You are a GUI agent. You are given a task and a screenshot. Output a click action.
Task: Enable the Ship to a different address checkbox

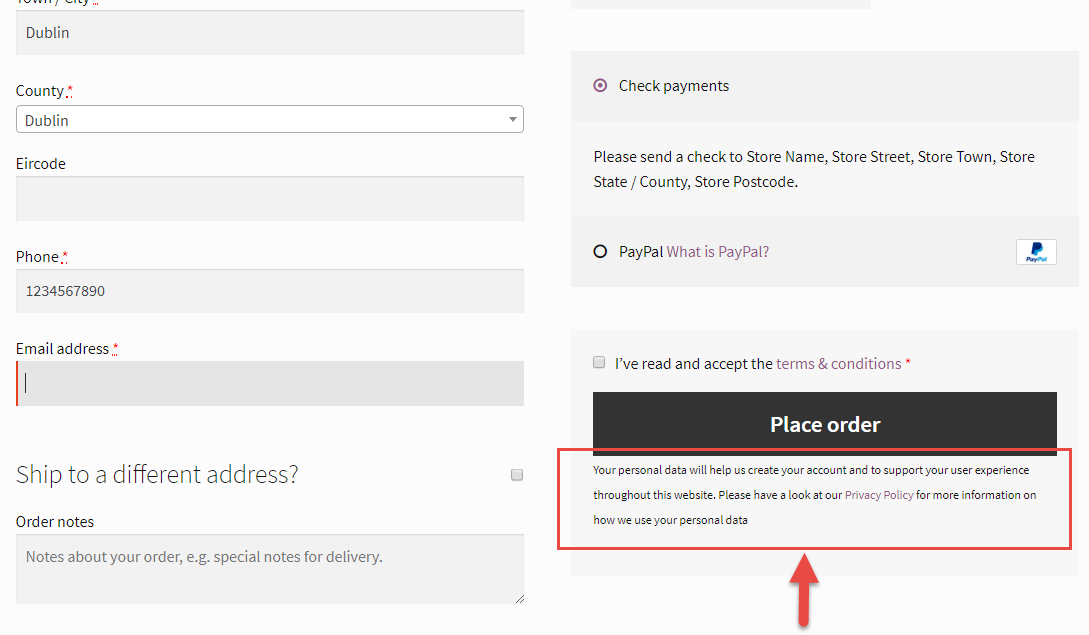pyautogui.click(x=517, y=475)
